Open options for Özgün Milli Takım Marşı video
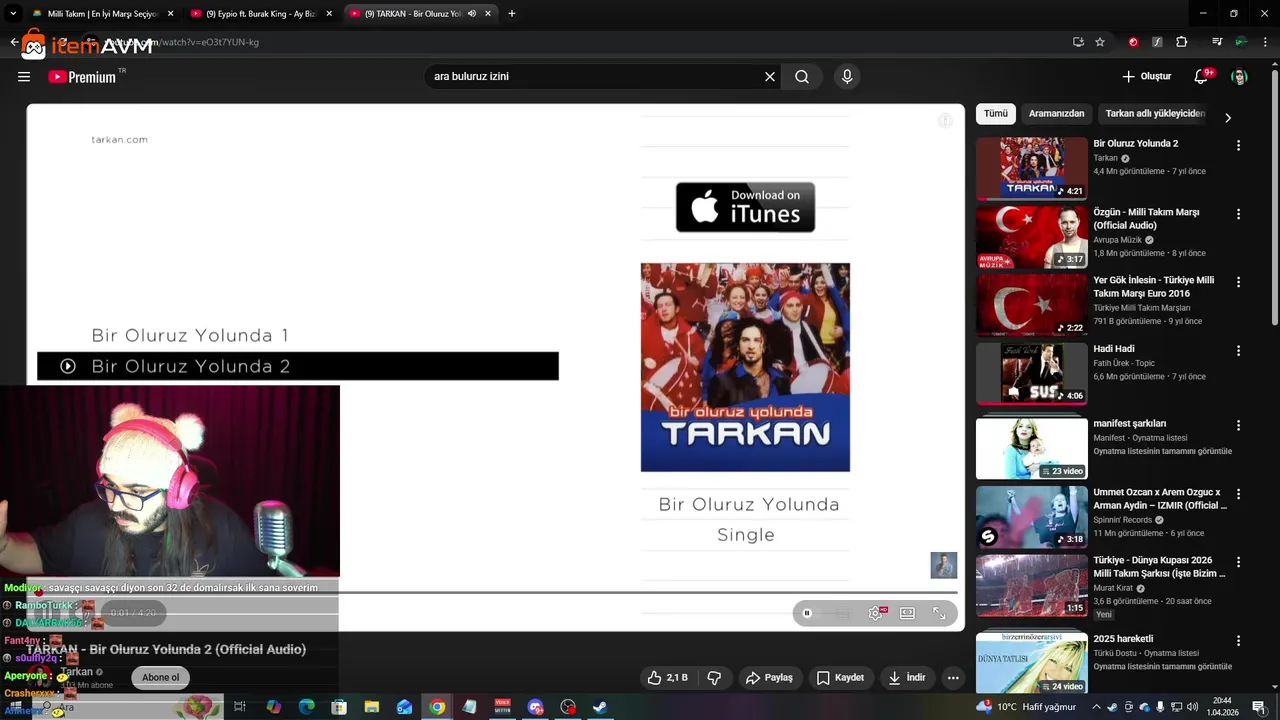The image size is (1280, 720). (1238, 214)
